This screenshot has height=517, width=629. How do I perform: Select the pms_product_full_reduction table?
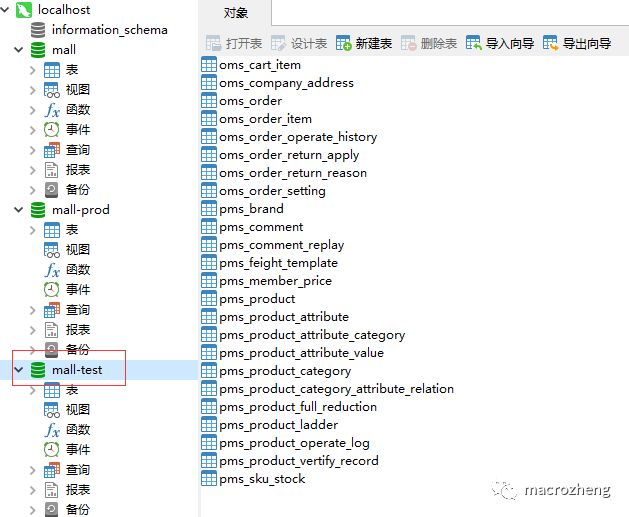(x=298, y=407)
